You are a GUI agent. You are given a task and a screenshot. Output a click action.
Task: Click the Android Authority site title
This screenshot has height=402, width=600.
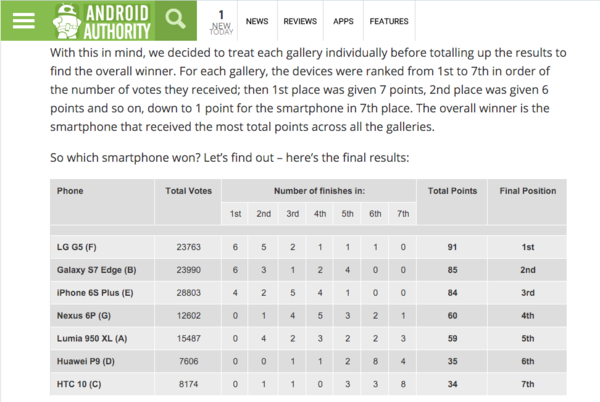pyautogui.click(x=117, y=22)
